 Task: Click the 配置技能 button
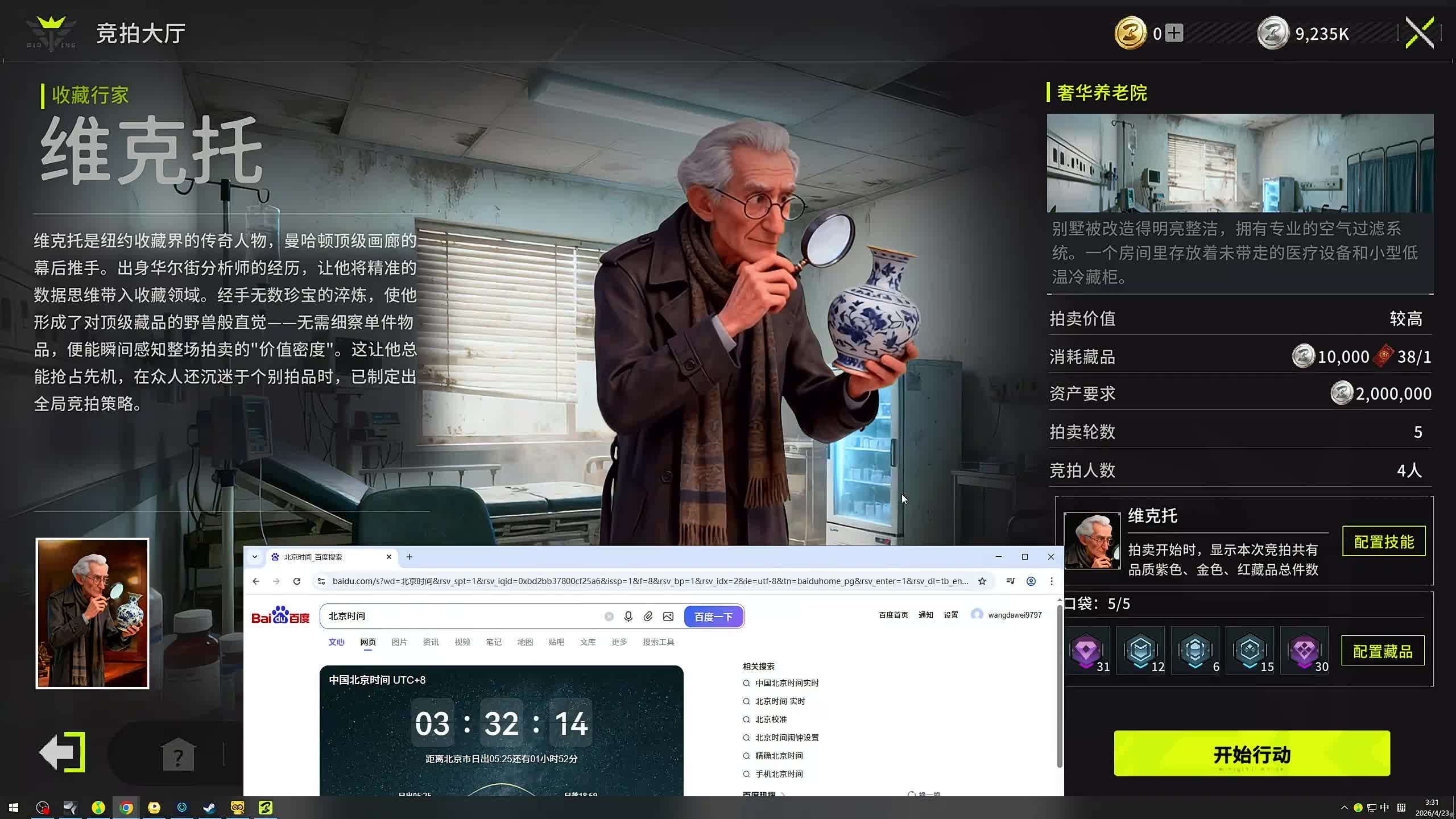click(x=1383, y=541)
